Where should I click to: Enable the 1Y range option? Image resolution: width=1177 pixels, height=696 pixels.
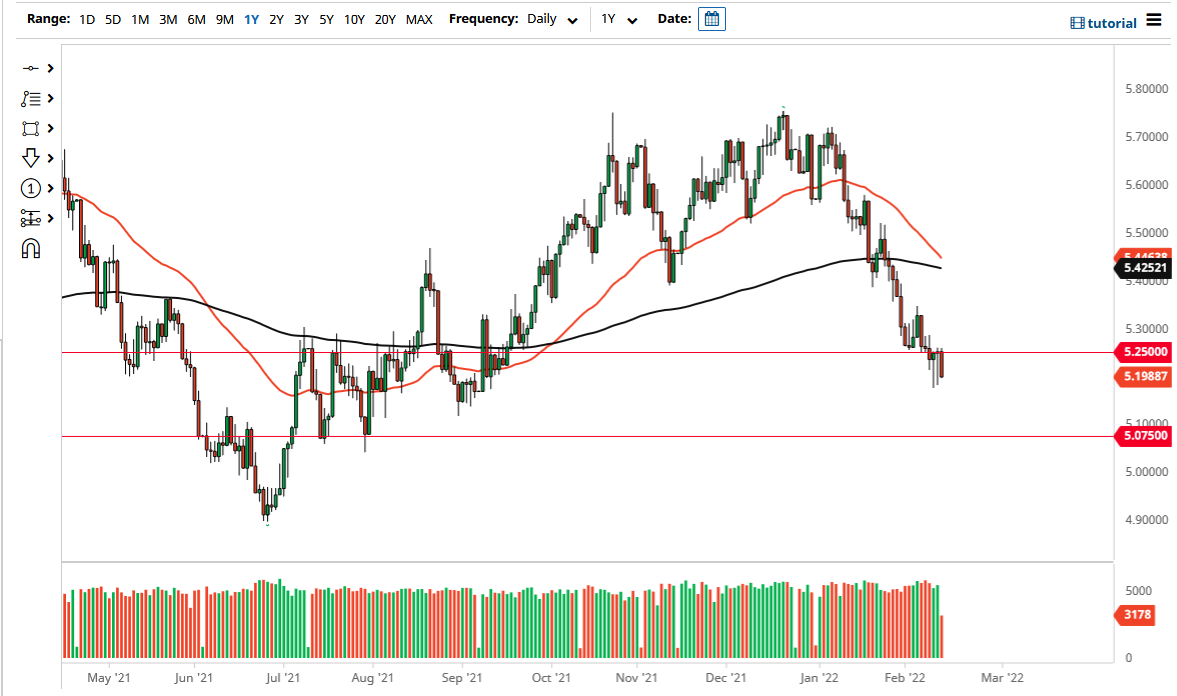[251, 18]
